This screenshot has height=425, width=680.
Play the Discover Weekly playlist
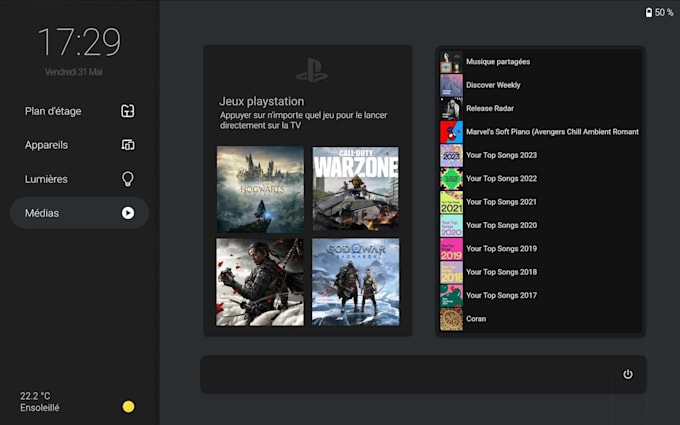tap(540, 85)
